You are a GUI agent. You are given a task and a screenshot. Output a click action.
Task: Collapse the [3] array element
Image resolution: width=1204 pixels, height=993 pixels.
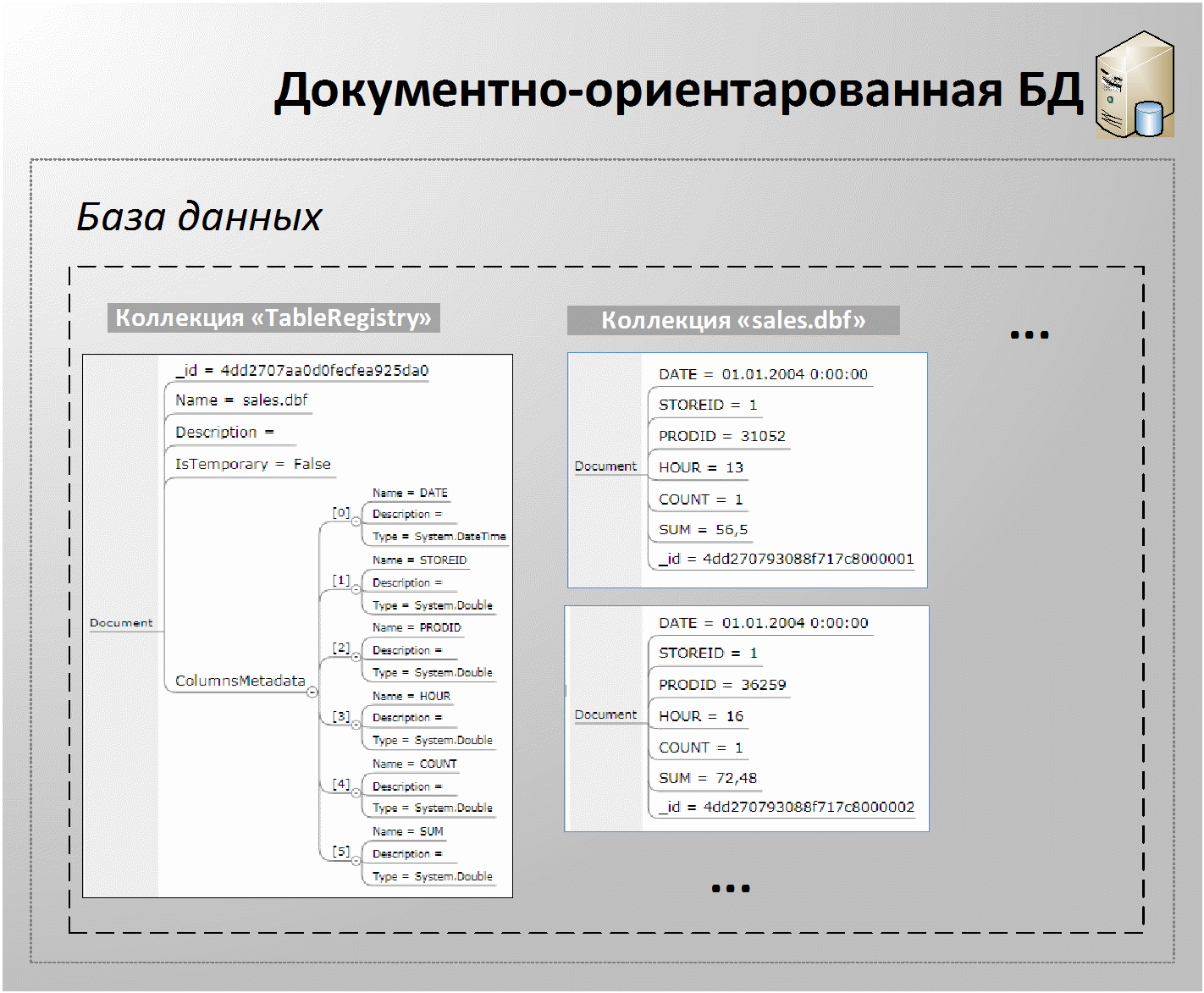[x=356, y=725]
